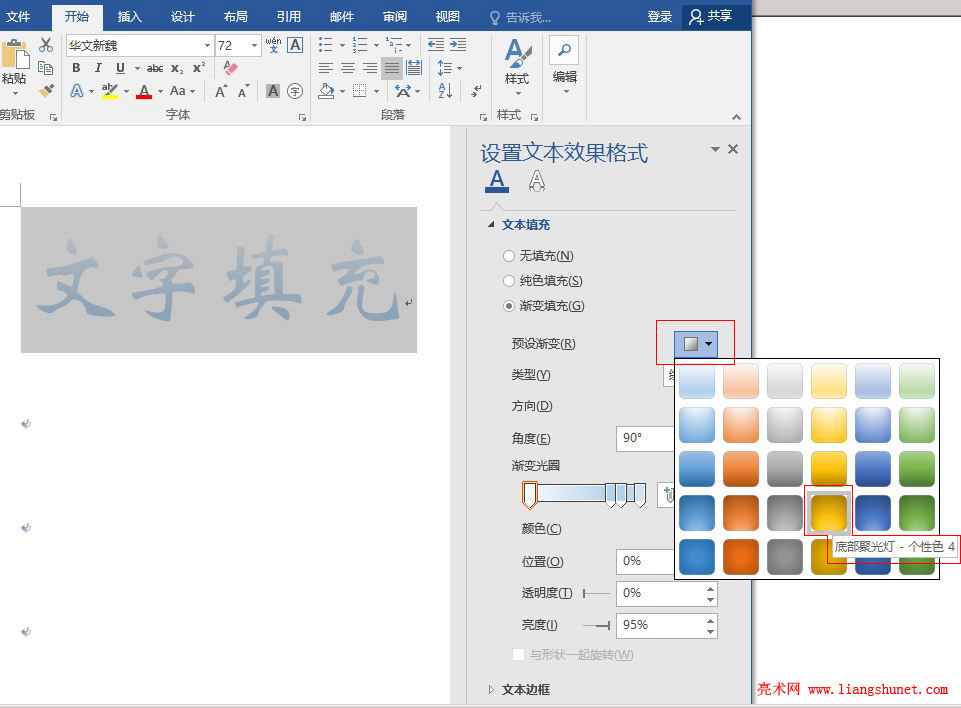The height and width of the screenshot is (708, 961).
Task: Pick the highlighted gold gradient swatch 底部聚光灯 个性色 4
Action: [828, 512]
